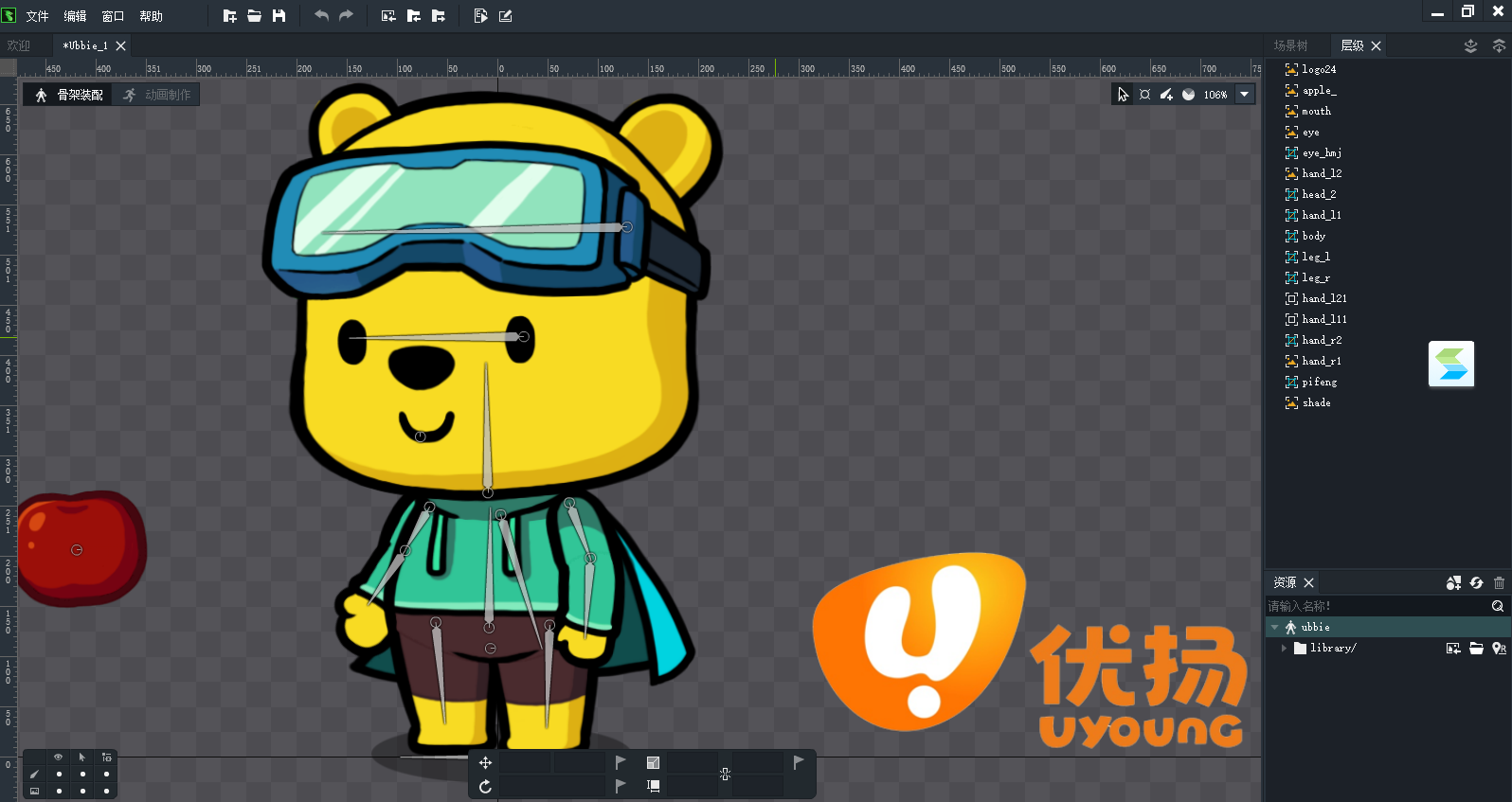Click the refresh icon in the 资源 panel

point(1476,583)
